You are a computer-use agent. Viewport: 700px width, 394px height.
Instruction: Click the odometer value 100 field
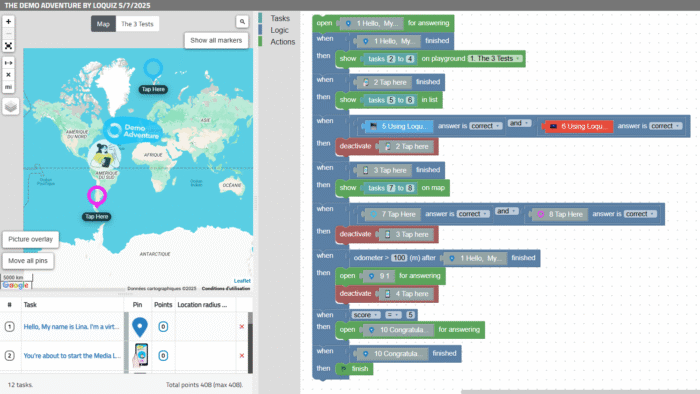pos(399,258)
